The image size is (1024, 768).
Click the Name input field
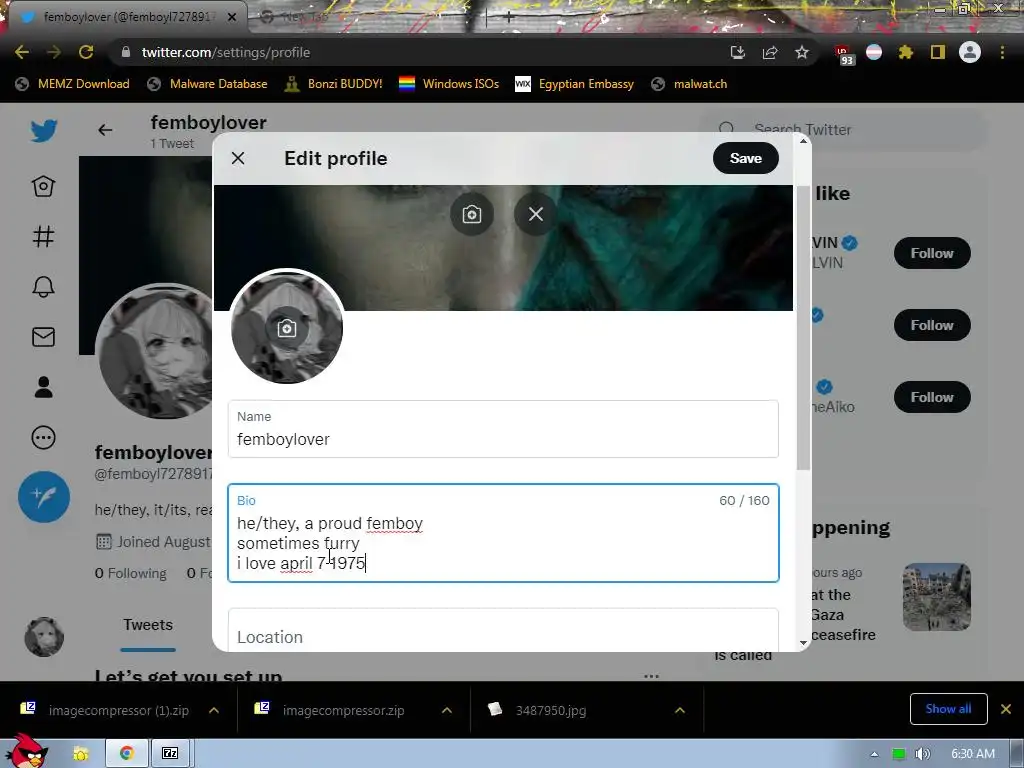(503, 429)
